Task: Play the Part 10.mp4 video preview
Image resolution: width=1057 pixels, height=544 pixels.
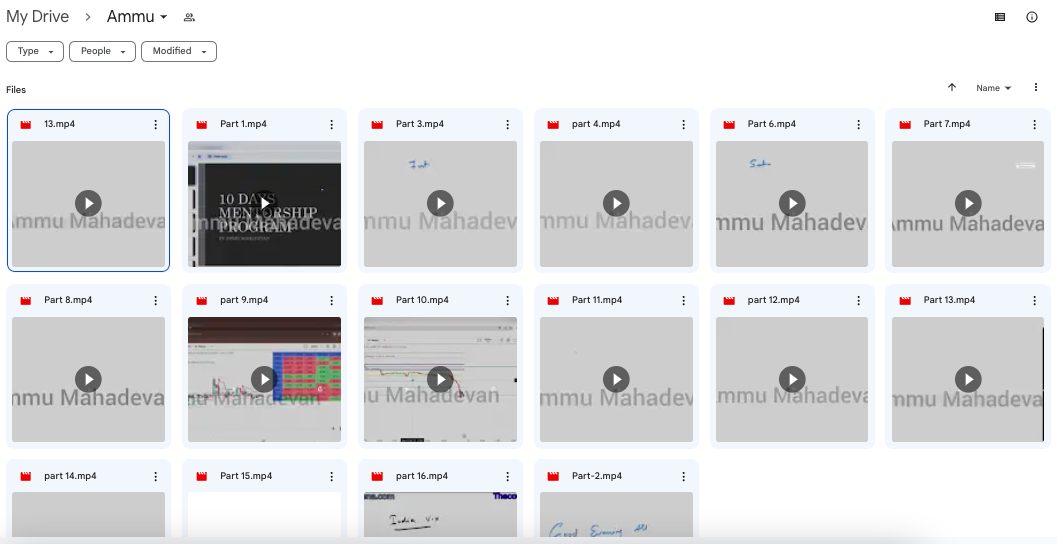Action: (x=440, y=379)
